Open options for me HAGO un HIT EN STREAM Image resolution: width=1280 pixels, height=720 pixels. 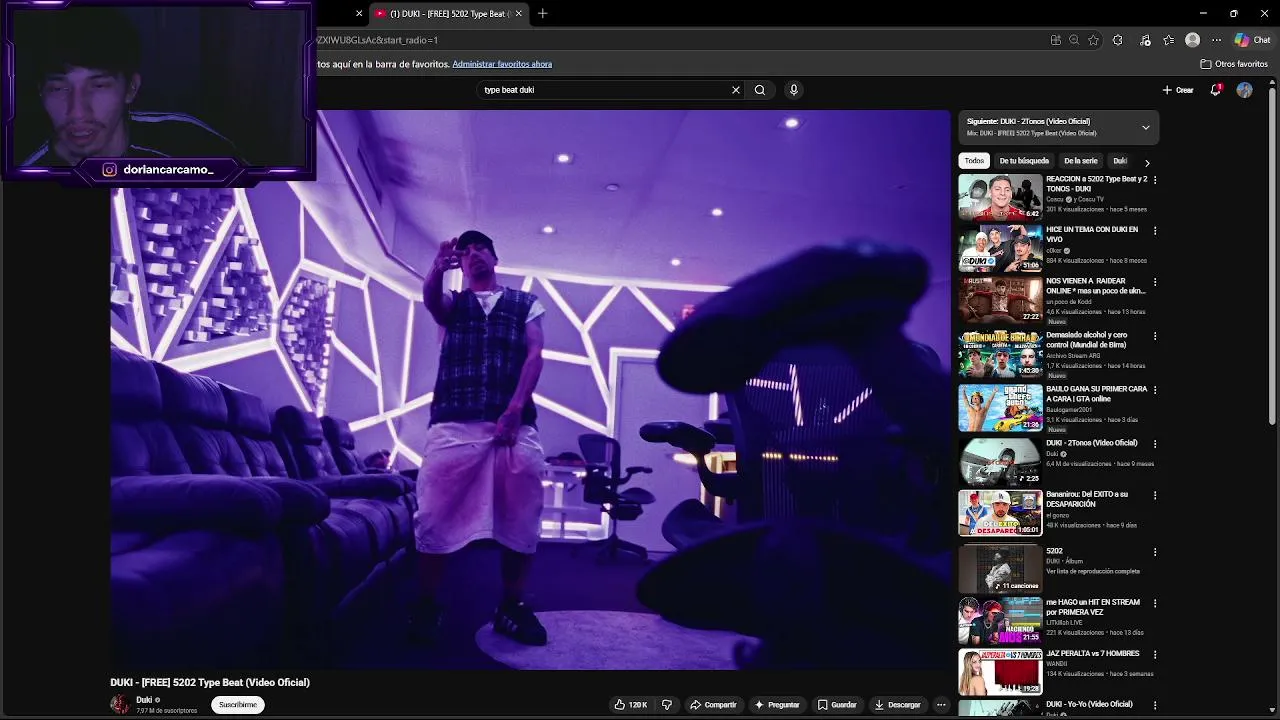point(1155,603)
